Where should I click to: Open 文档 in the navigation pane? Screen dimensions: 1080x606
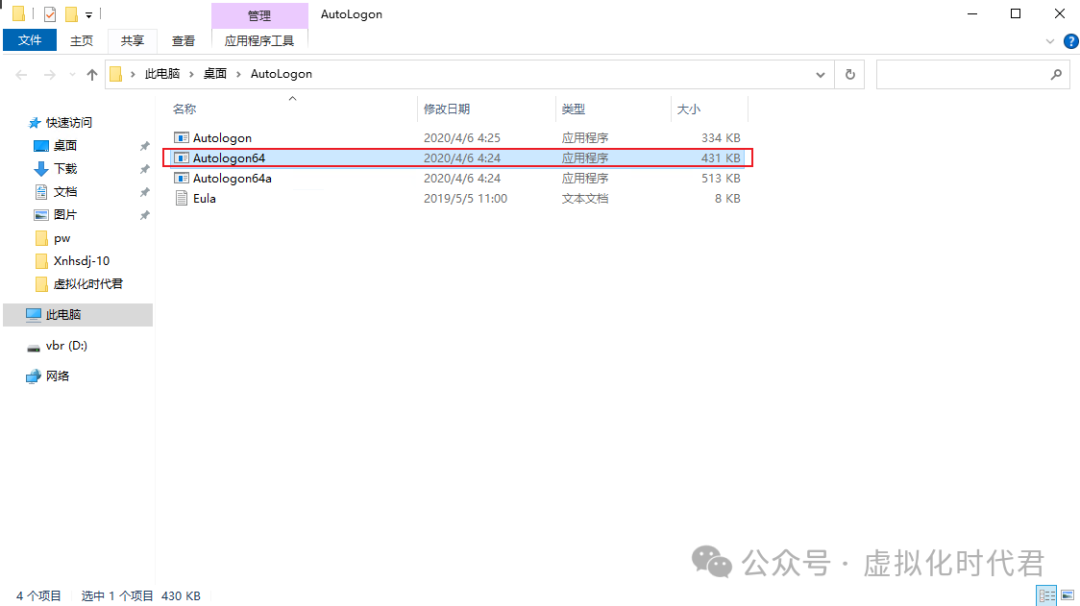pos(65,191)
